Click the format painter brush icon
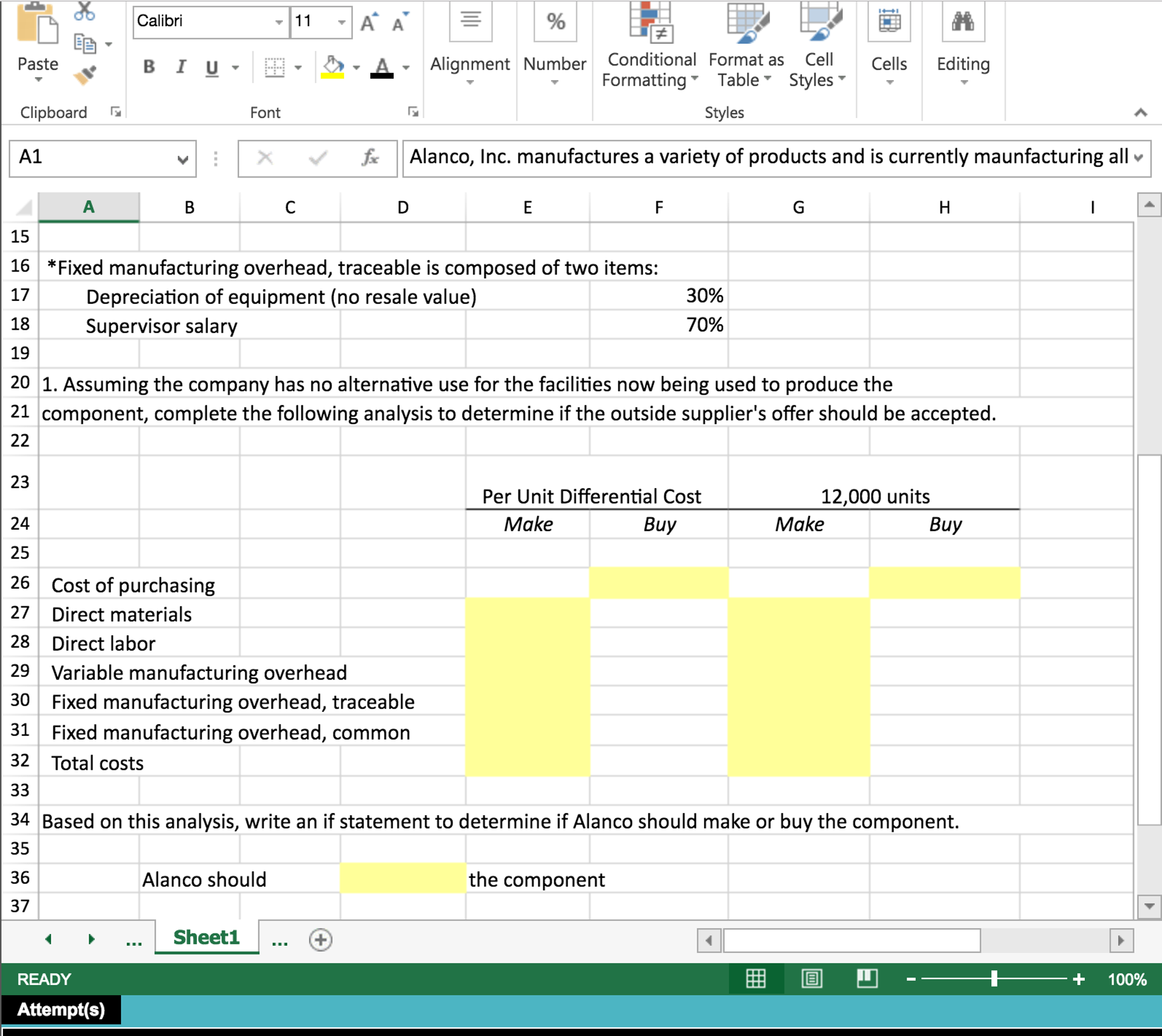1162x1036 pixels. 84,73
